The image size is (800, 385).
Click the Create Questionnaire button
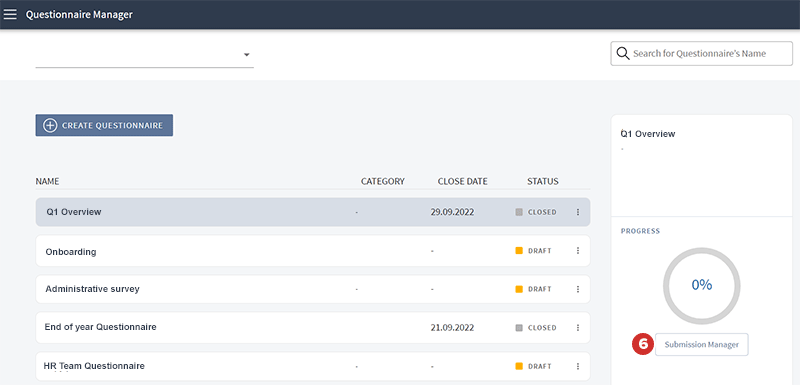point(104,125)
